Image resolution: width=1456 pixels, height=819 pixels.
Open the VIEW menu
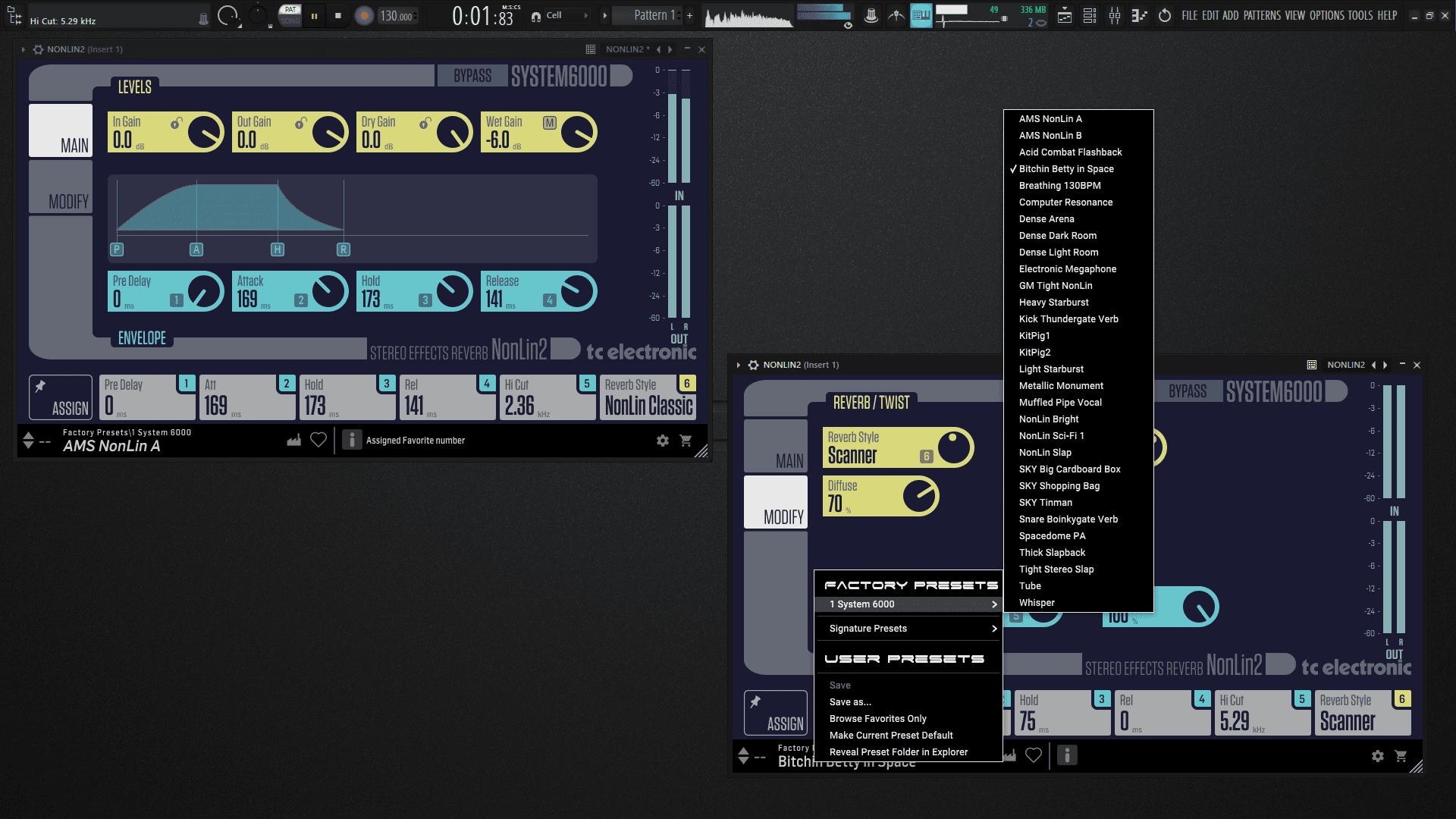(x=1295, y=15)
